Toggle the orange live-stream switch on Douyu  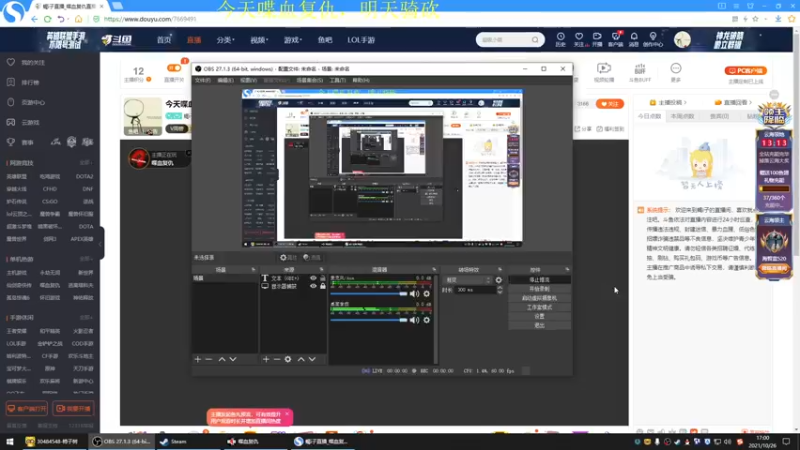click(174, 68)
